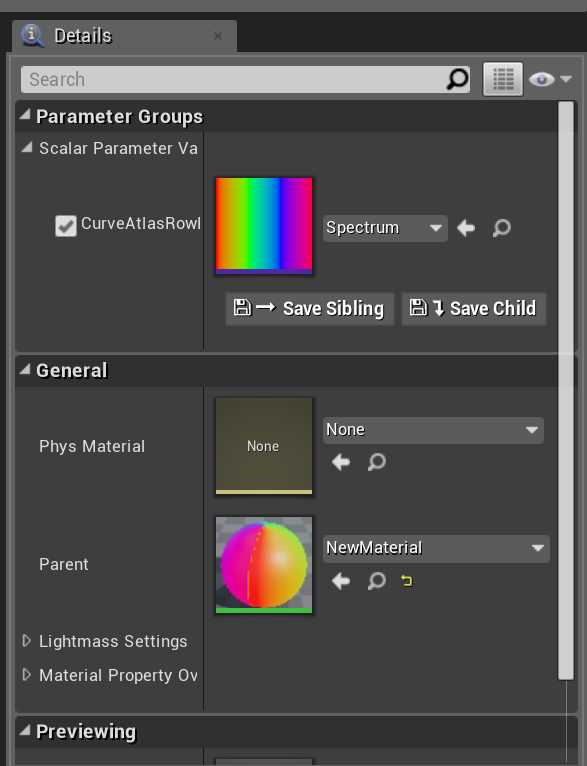Viewport: 587px width, 766px height.
Task: Click the Save Child button
Action: coord(474,309)
